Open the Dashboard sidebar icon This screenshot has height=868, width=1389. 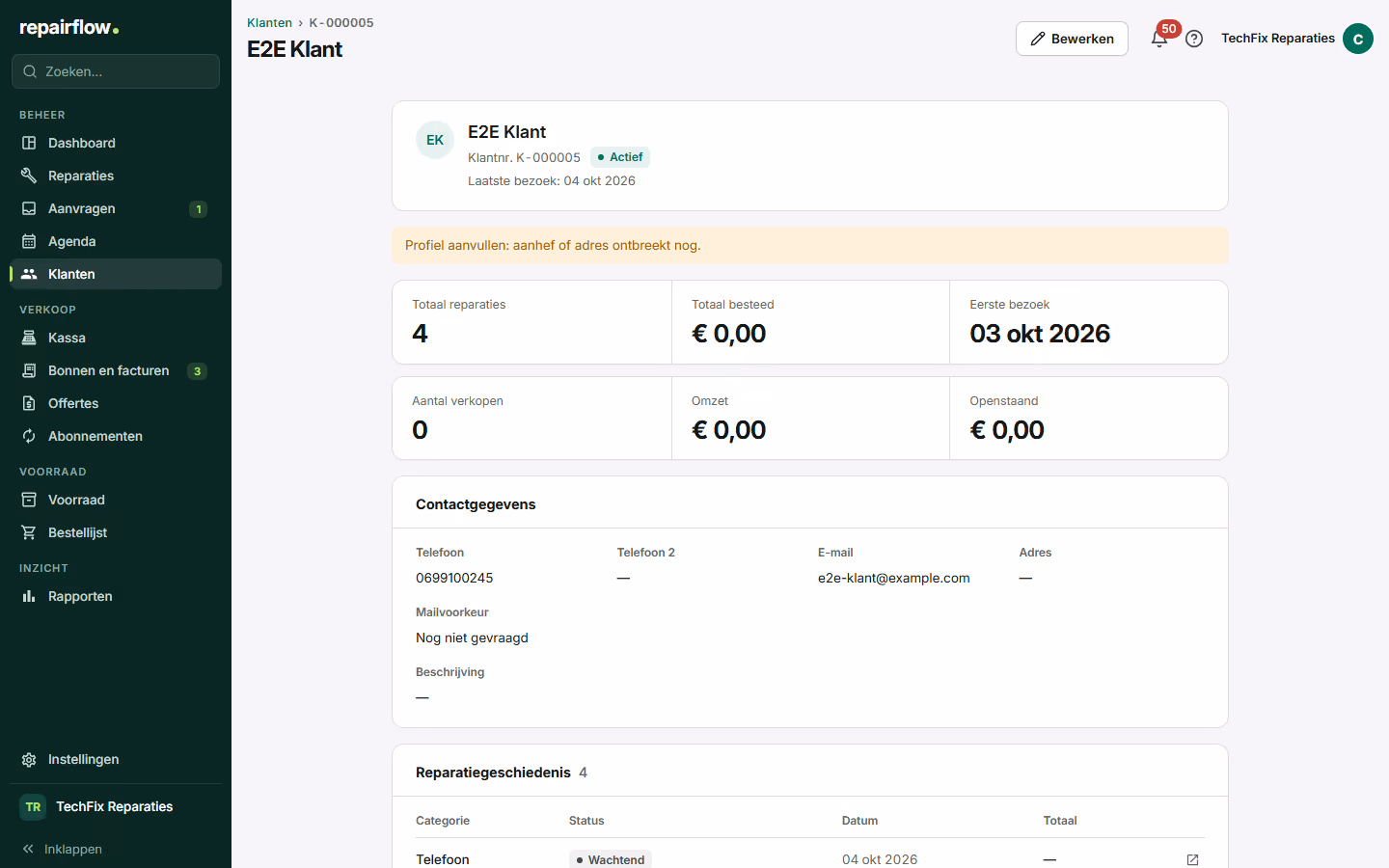point(29,143)
